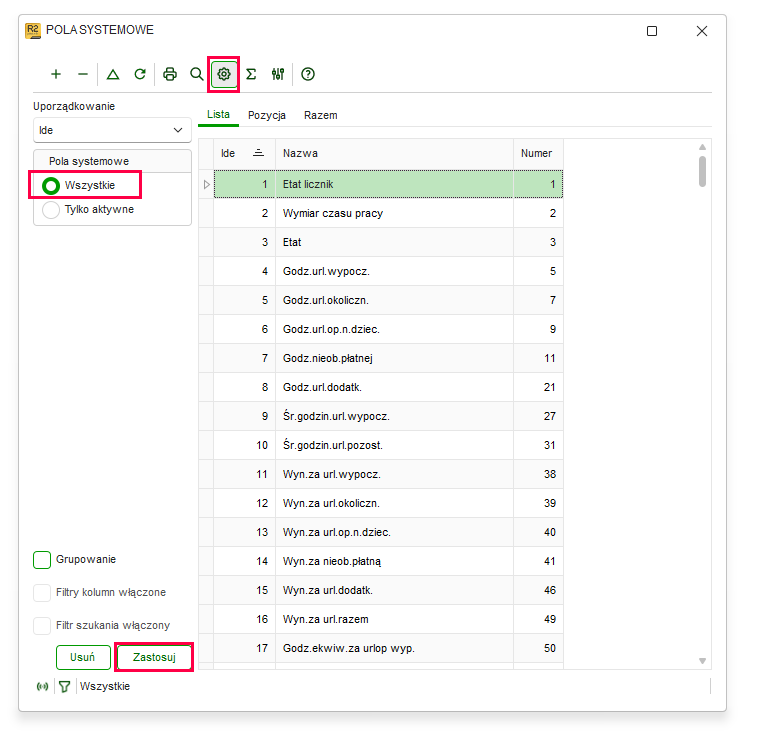The height and width of the screenshot is (740, 757).
Task: Select the Wyn.za url.okoliczn. row
Action: [388, 503]
